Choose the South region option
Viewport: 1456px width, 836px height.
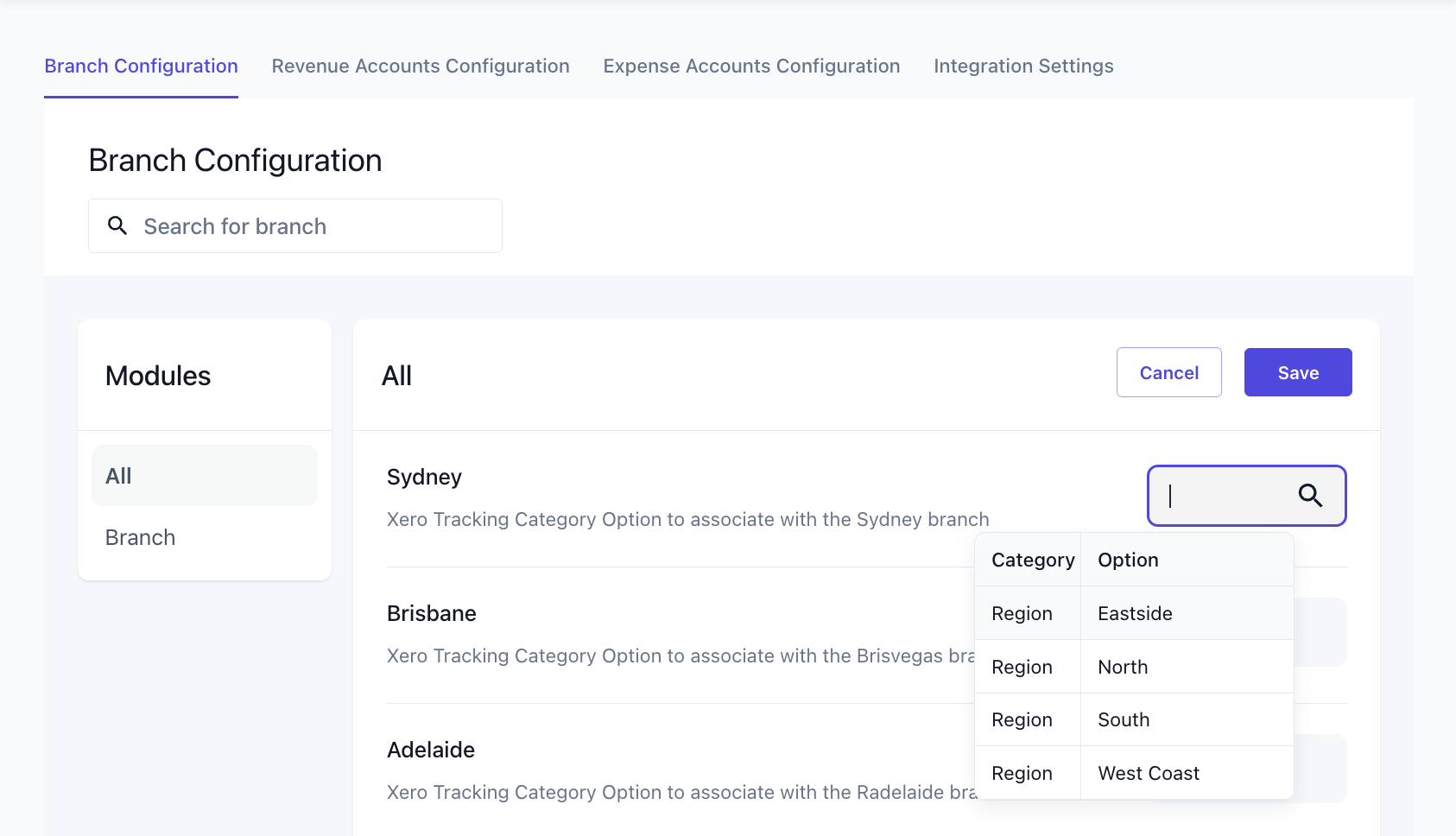[x=1135, y=720]
